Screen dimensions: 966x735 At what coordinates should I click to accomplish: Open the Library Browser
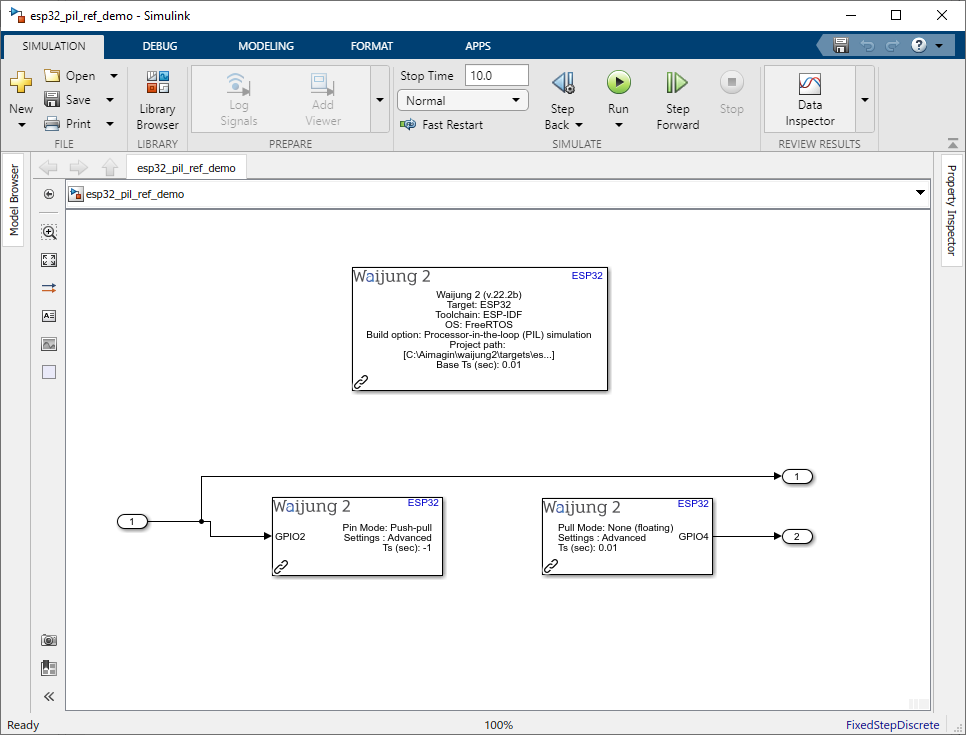(157, 100)
